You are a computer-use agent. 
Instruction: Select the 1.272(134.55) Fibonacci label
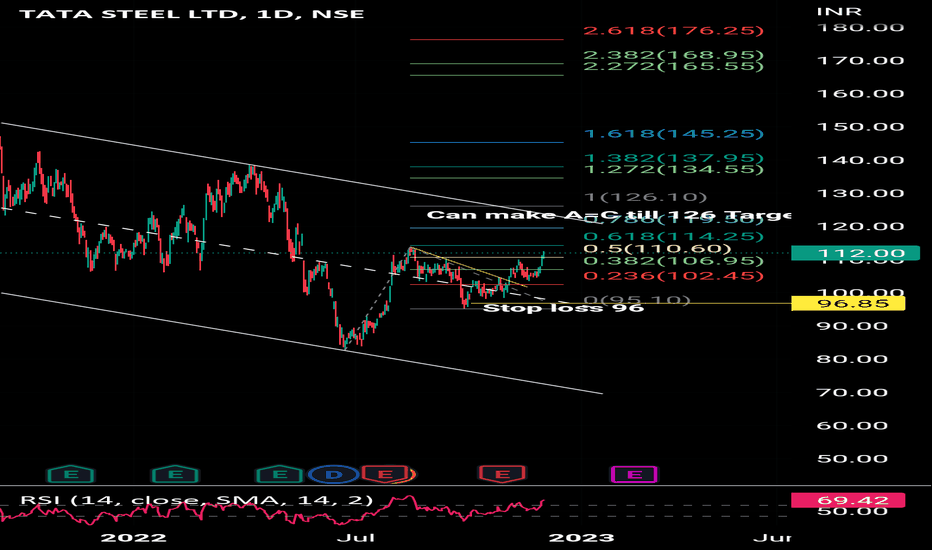(673, 169)
